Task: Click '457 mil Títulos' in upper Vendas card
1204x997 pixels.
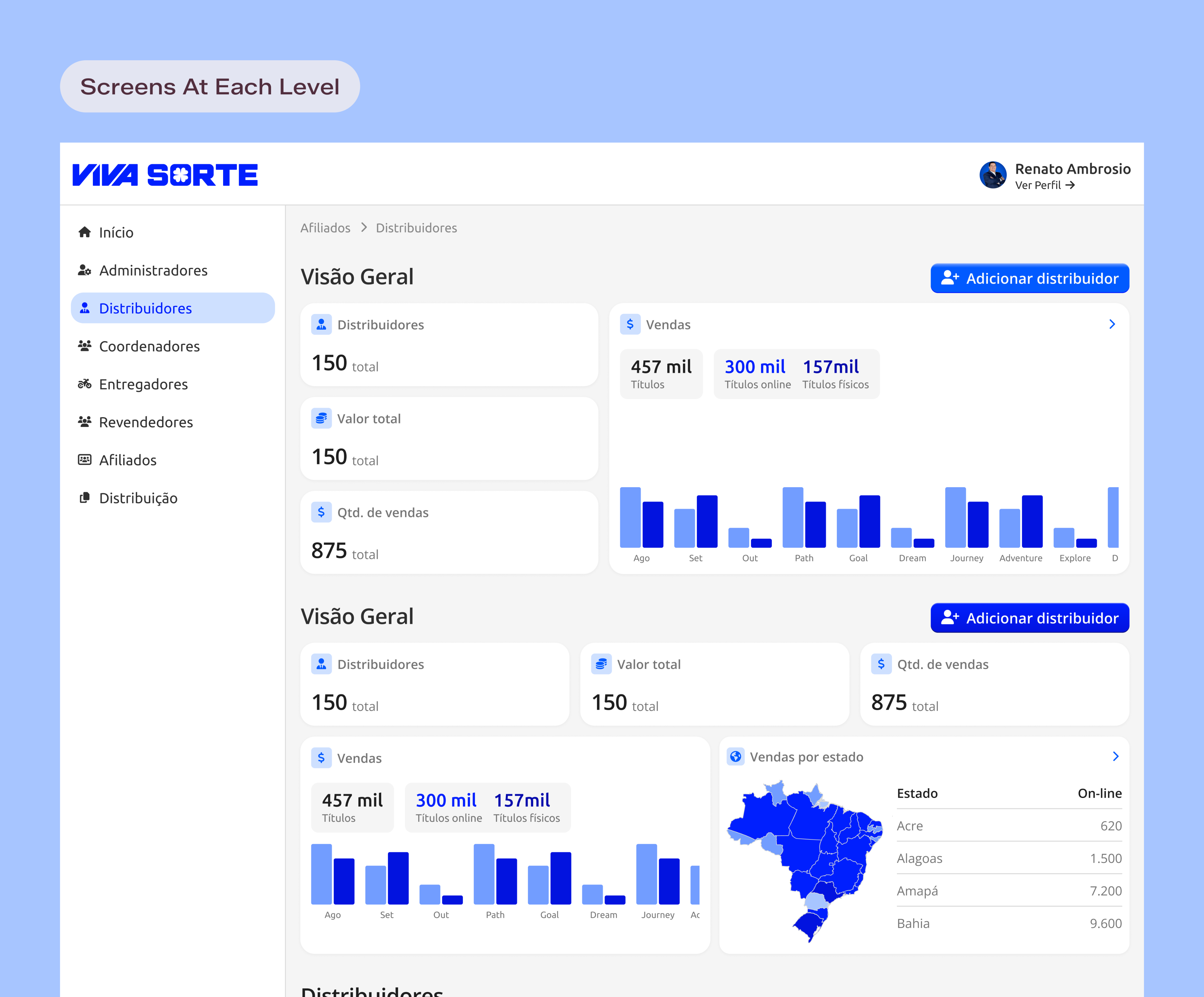Action: point(661,374)
